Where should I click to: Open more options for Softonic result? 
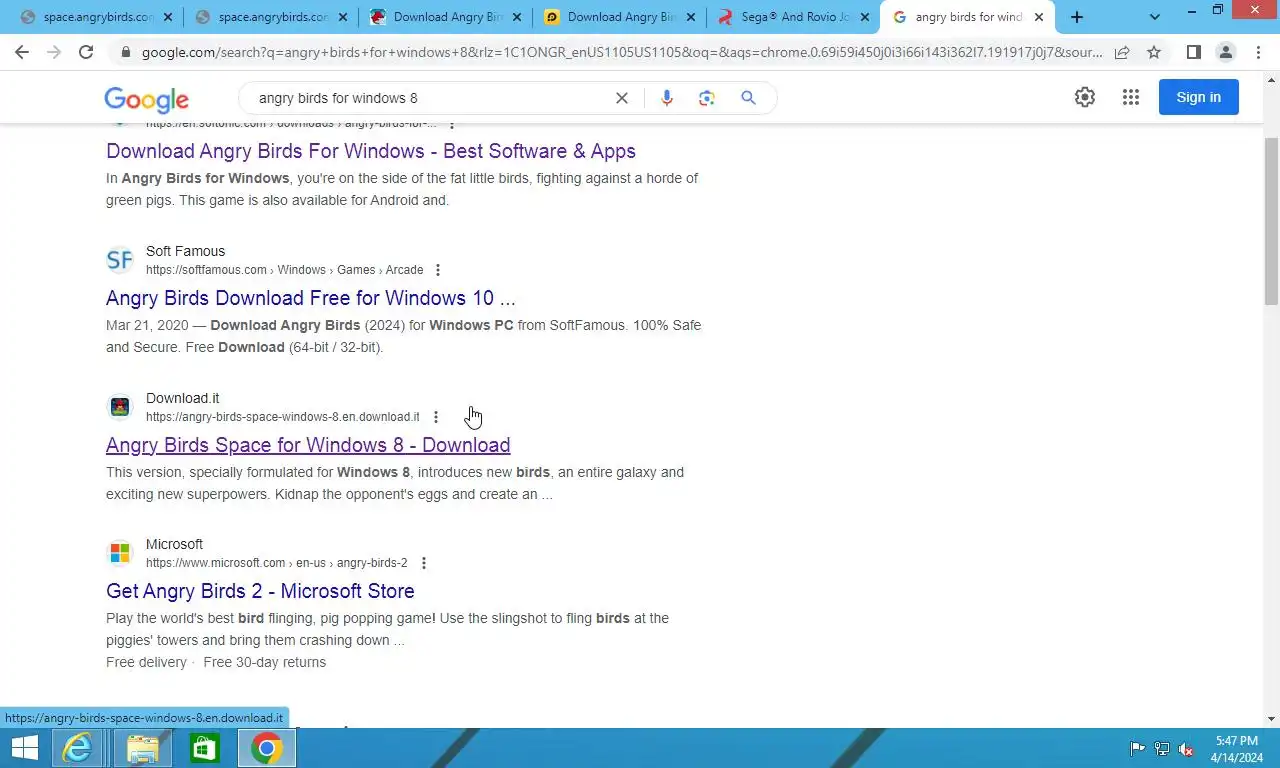[x=452, y=124]
